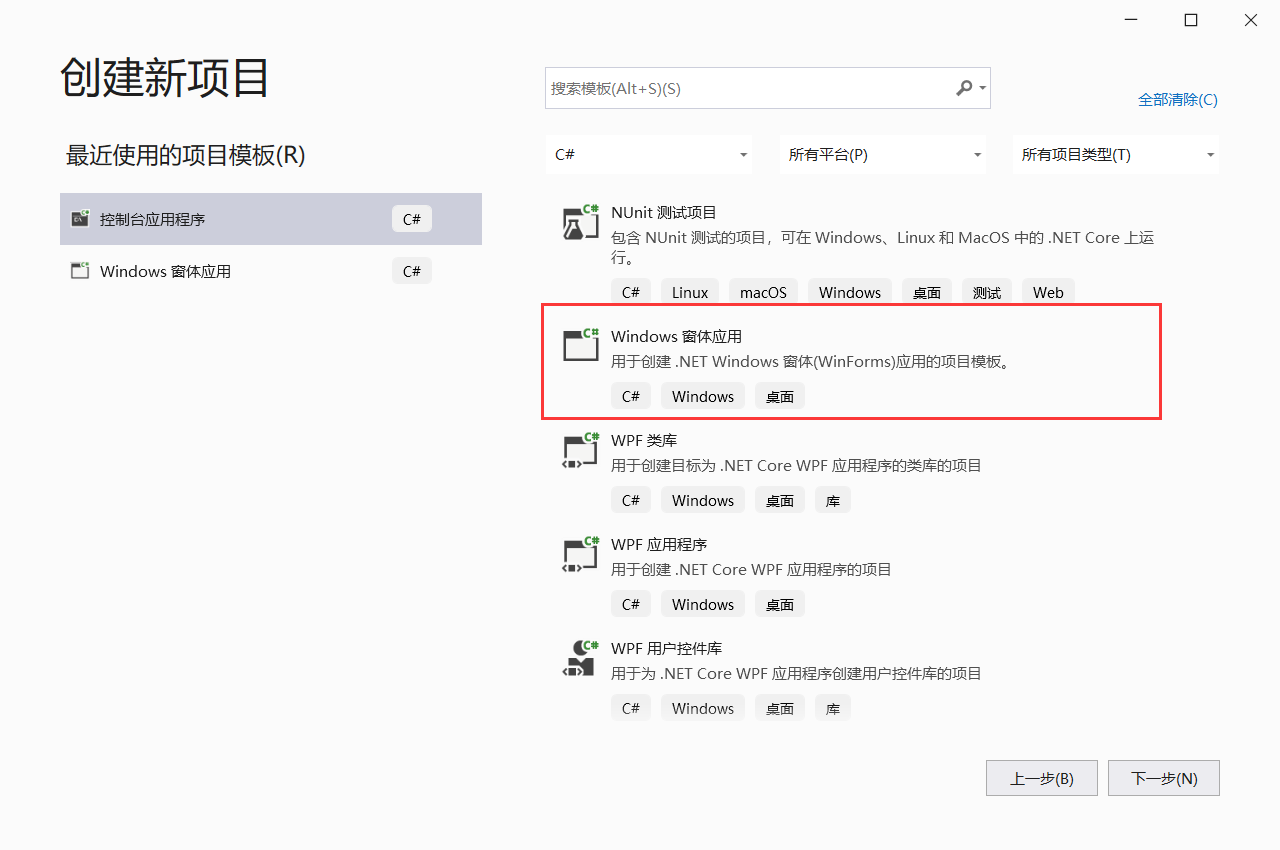Open the 所有平台(P) dropdown
This screenshot has width=1280, height=850.
point(882,154)
